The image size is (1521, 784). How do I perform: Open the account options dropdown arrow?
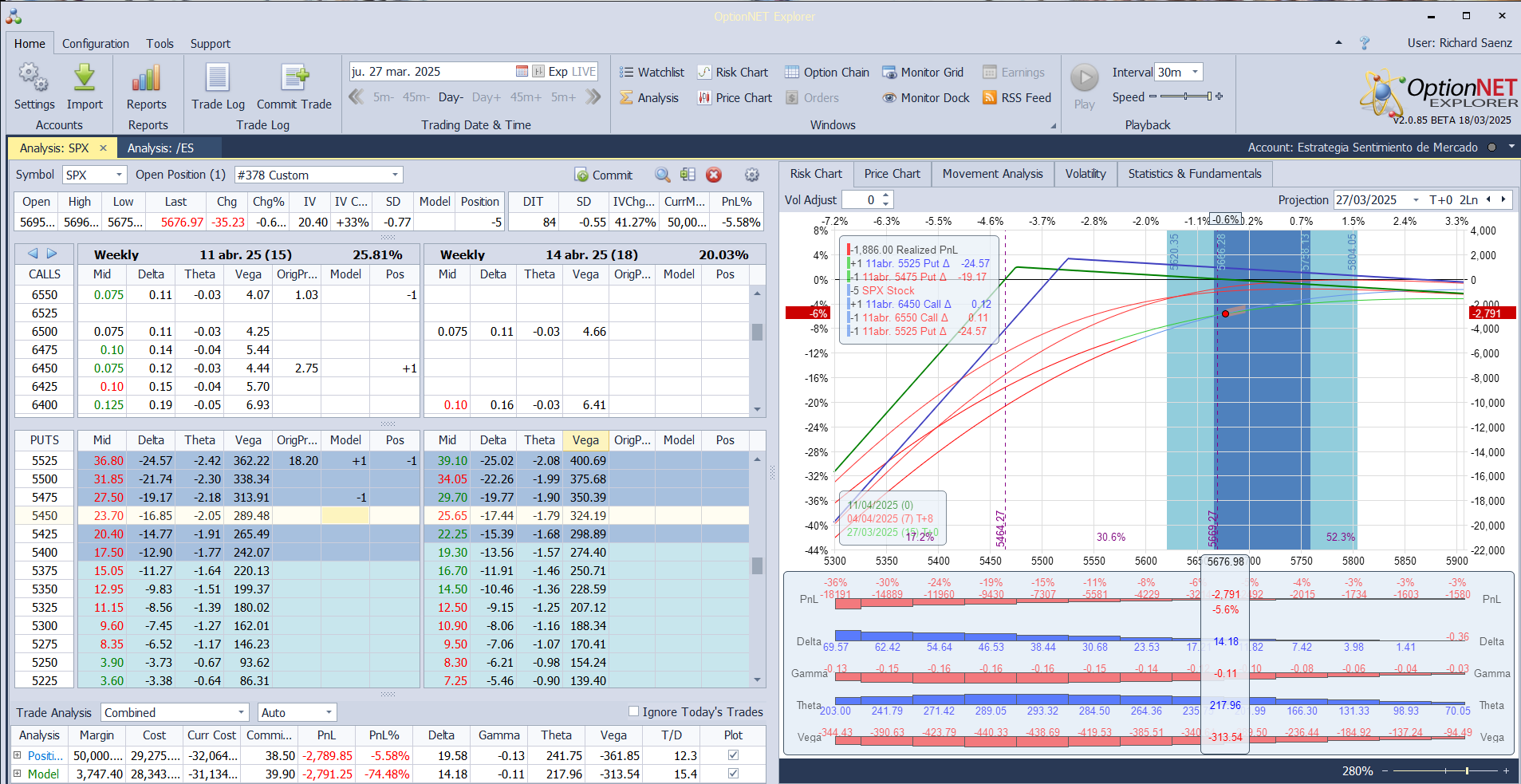1511,147
